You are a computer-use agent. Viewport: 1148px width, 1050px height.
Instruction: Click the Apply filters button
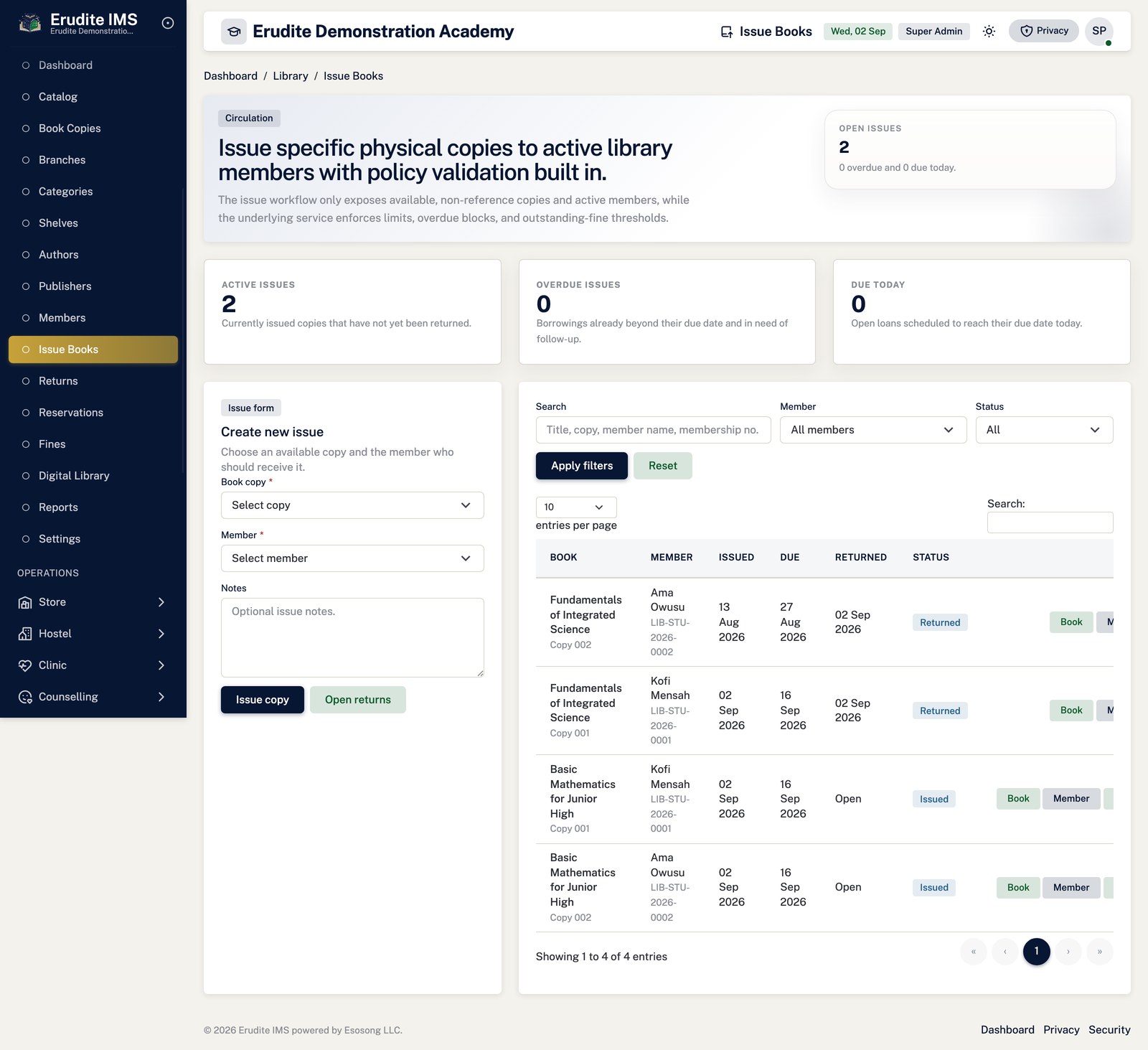(x=582, y=466)
